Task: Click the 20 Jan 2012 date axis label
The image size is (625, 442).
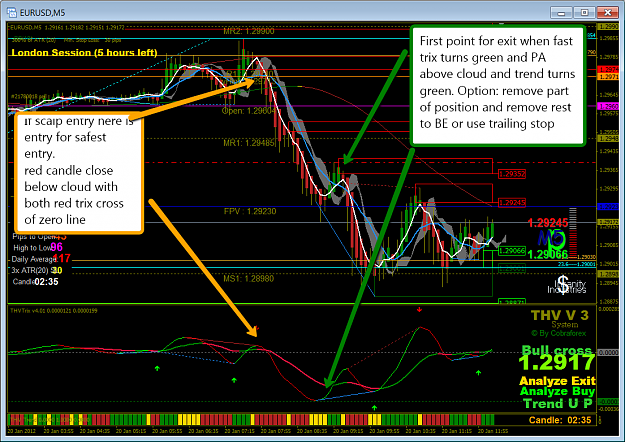Action: pos(22,431)
